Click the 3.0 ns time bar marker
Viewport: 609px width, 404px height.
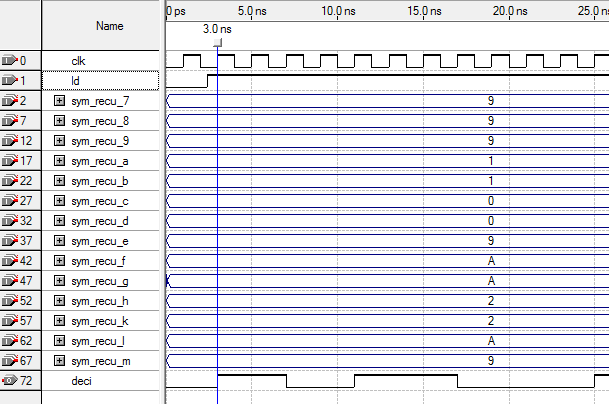[217, 41]
